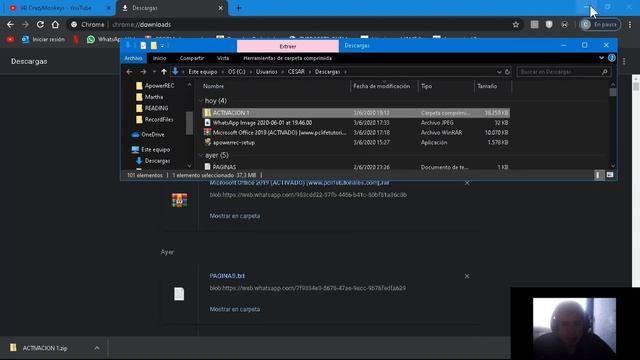Open the Iniciar sesión Outlook bookmark
Image resolution: width=640 pixels, height=360 pixels.
(43, 39)
